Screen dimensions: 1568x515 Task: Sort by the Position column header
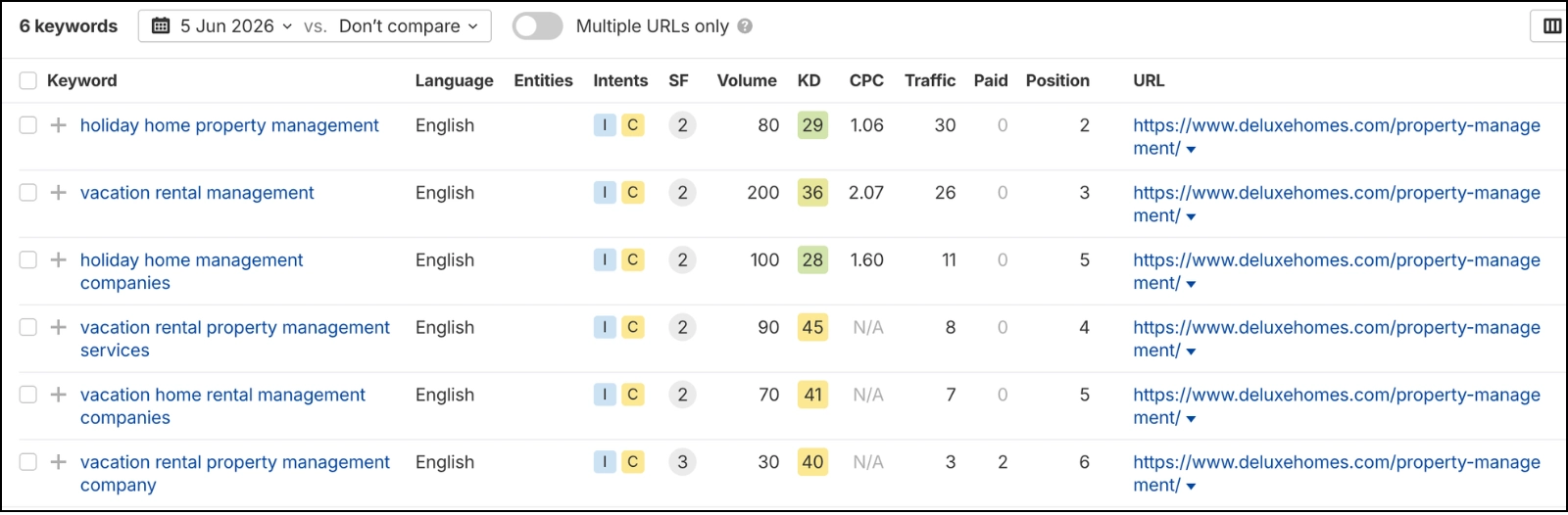(1057, 80)
